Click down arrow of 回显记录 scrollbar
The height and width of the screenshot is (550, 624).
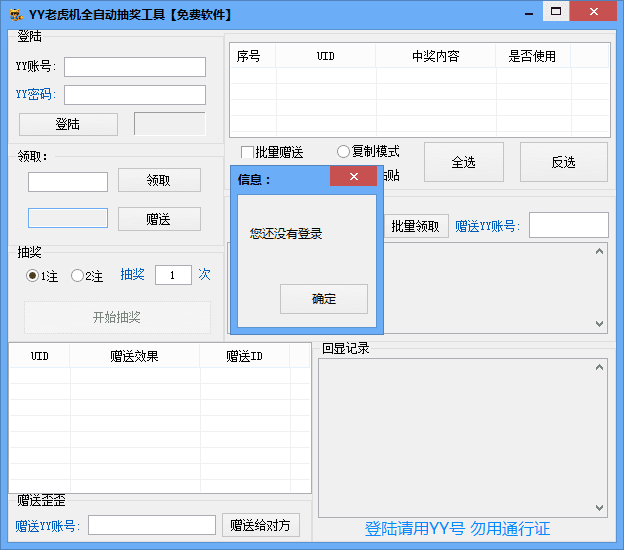[x=599, y=508]
